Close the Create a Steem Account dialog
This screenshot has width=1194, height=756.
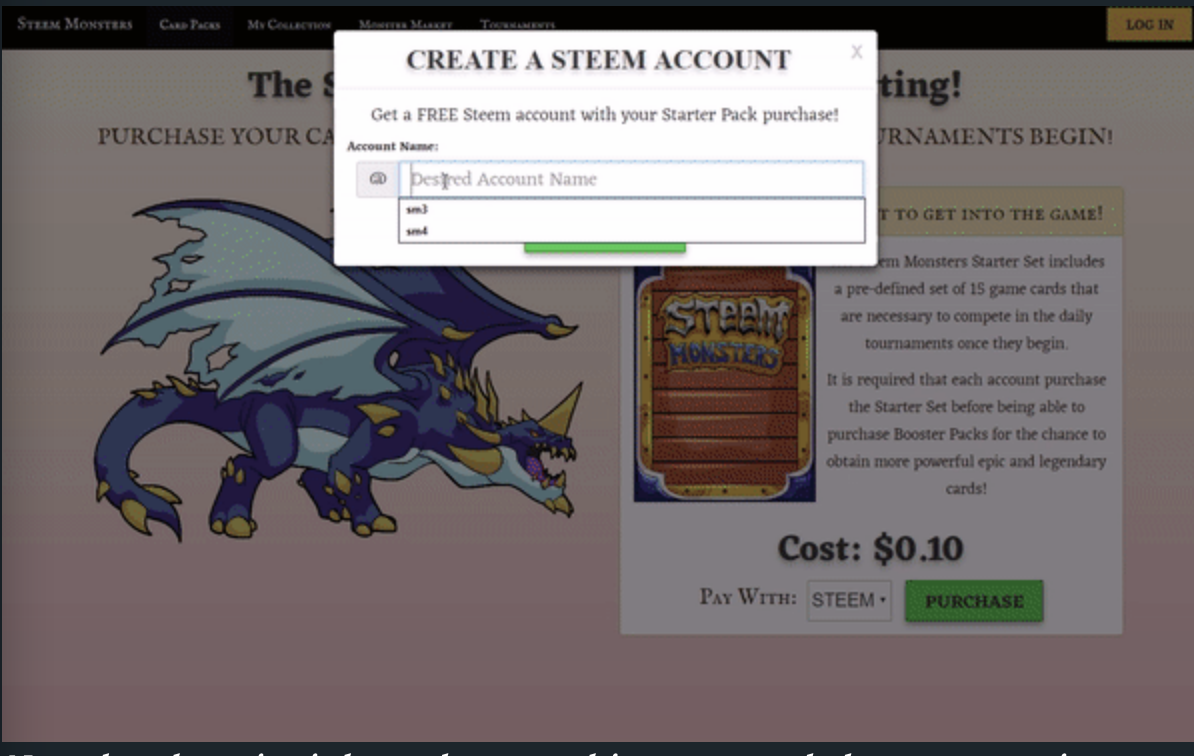pyautogui.click(x=857, y=52)
